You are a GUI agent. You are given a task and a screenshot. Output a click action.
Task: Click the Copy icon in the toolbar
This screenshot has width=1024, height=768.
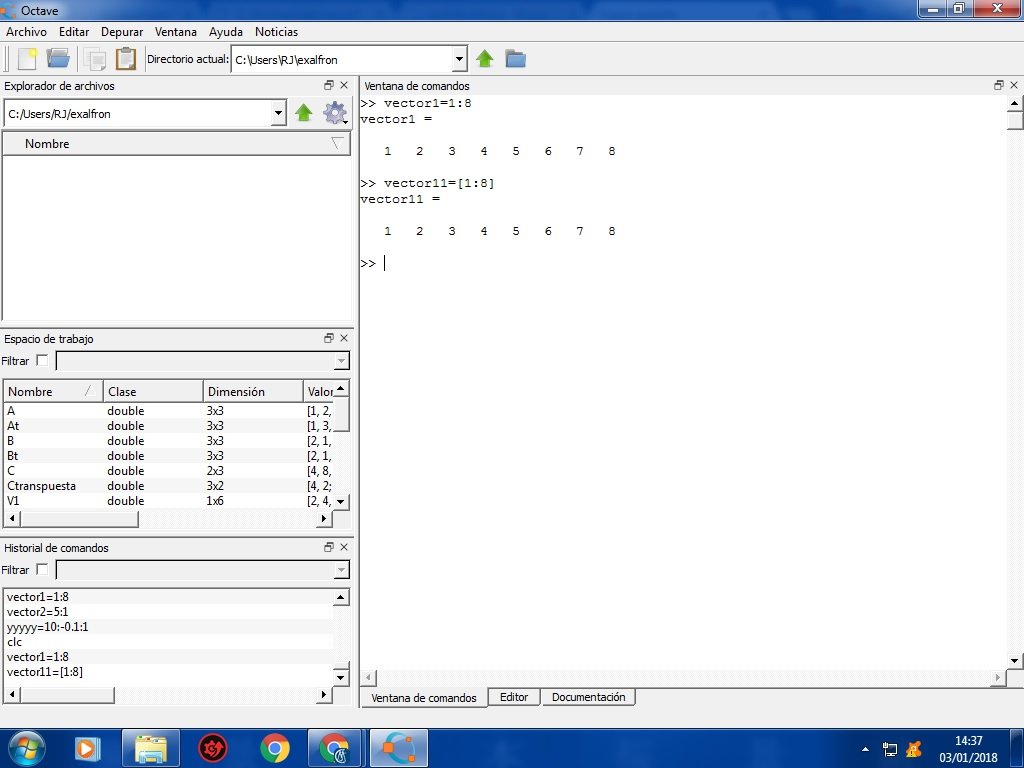tap(96, 58)
